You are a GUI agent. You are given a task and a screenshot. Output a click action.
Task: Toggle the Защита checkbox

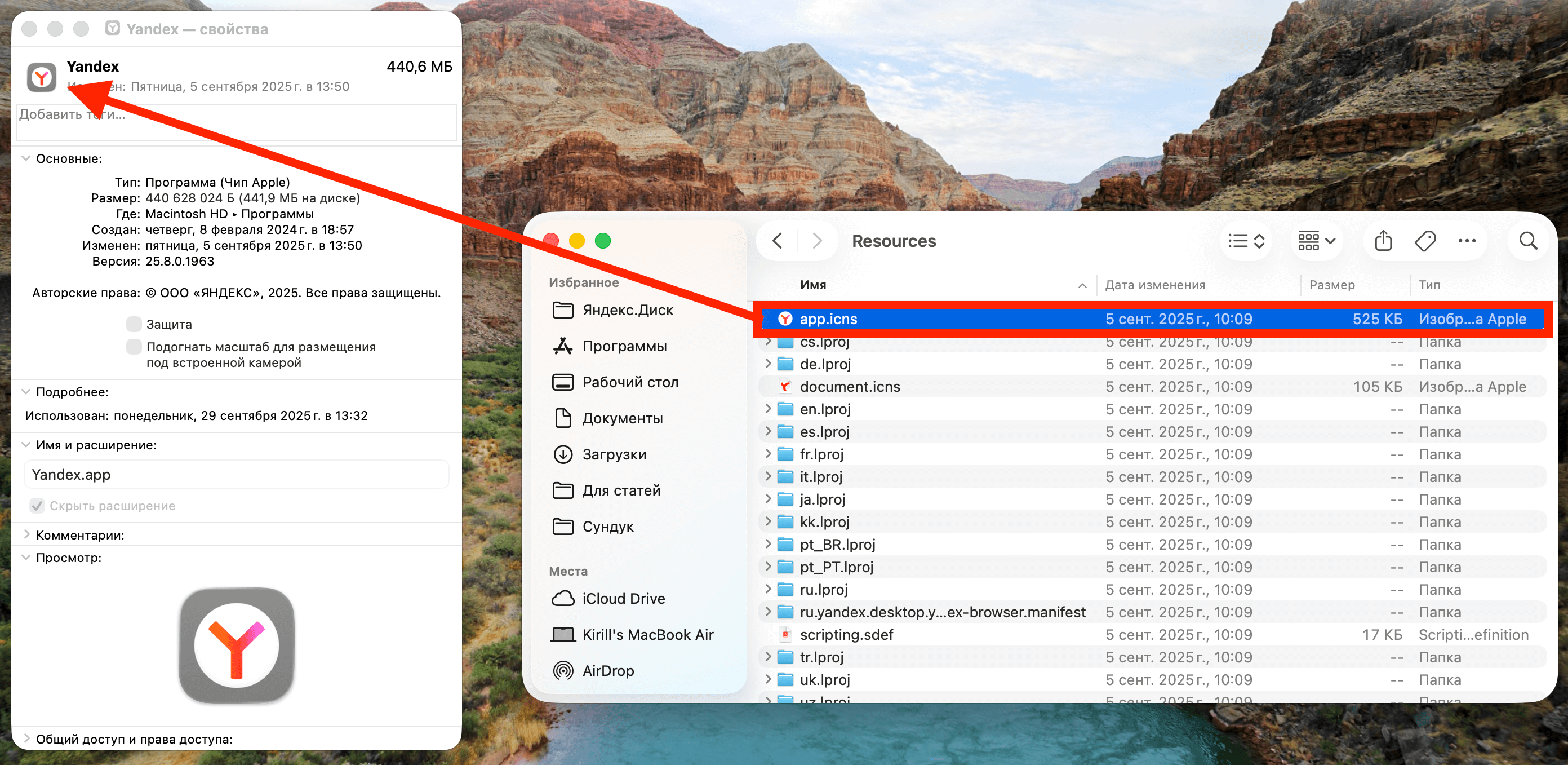click(134, 324)
